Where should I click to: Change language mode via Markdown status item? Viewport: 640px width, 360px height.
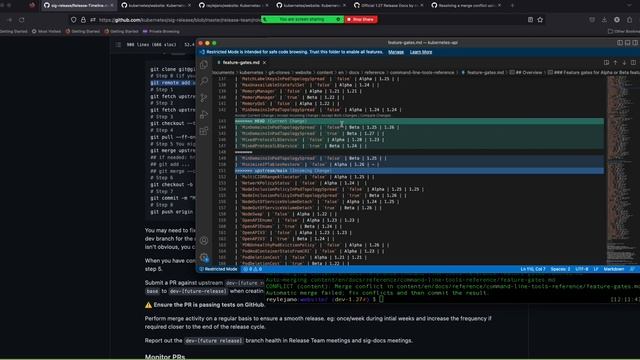click(613, 269)
